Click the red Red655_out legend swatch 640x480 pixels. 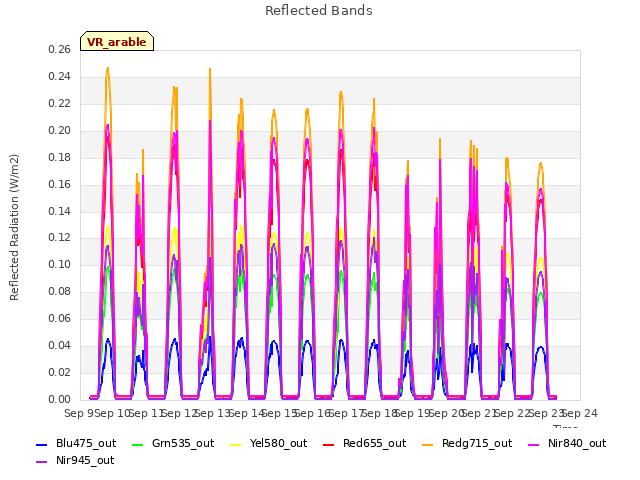click(x=329, y=444)
